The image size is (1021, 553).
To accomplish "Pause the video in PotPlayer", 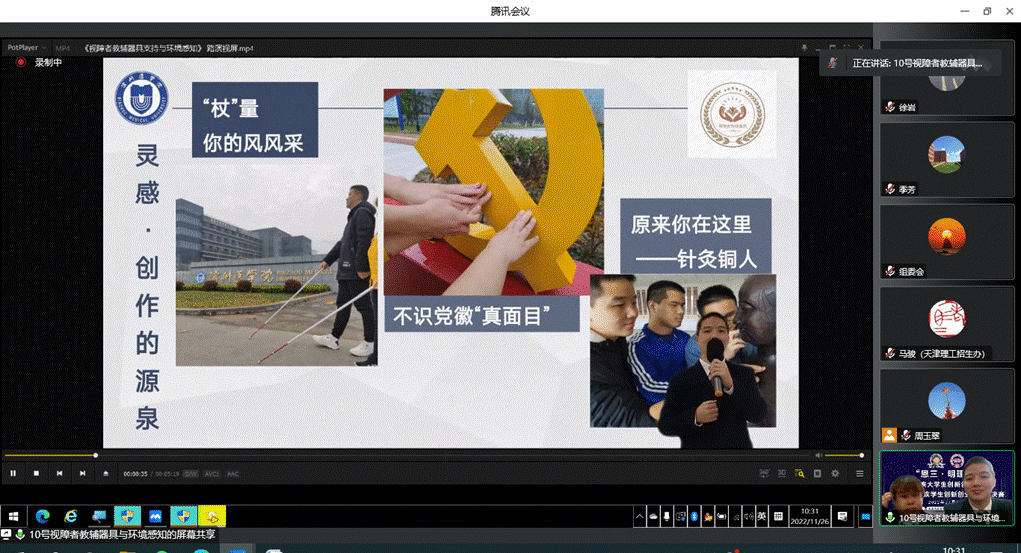I will (14, 473).
